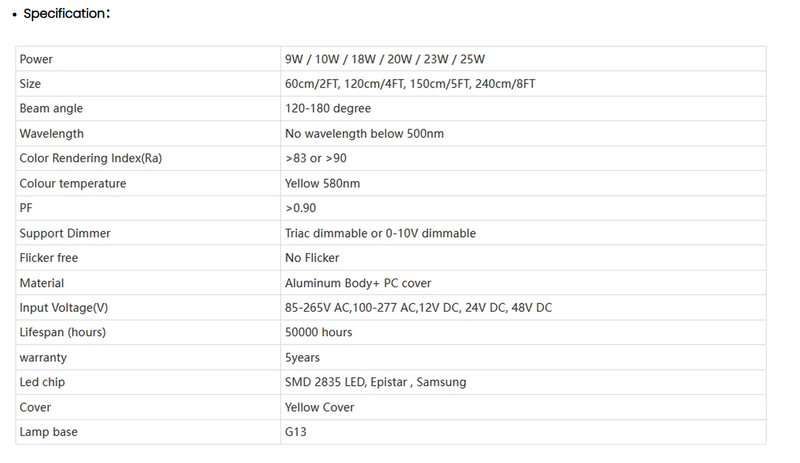
Task: Select the 50000 hours value
Action: click(x=318, y=332)
